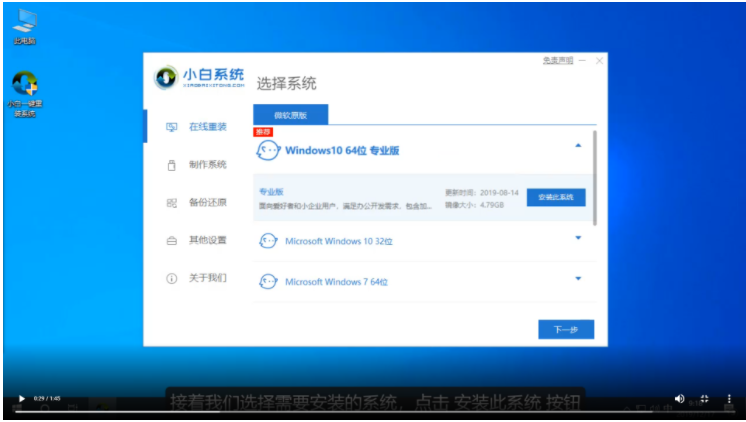Image resolution: width=746 pixels, height=422 pixels.
Task: Open video more options menu
Action: click(x=729, y=399)
